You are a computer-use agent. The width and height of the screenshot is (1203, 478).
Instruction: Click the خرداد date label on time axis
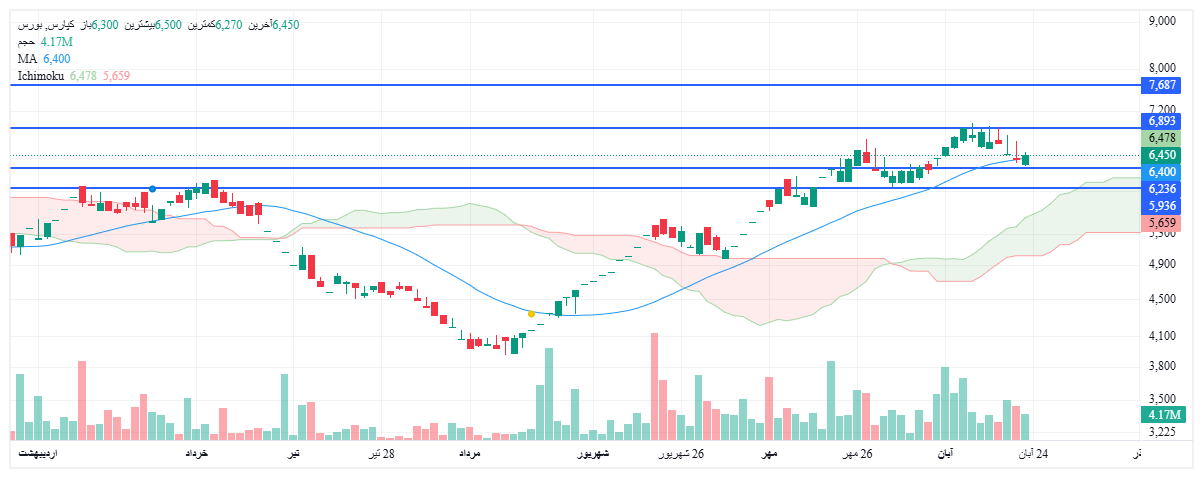tap(195, 454)
